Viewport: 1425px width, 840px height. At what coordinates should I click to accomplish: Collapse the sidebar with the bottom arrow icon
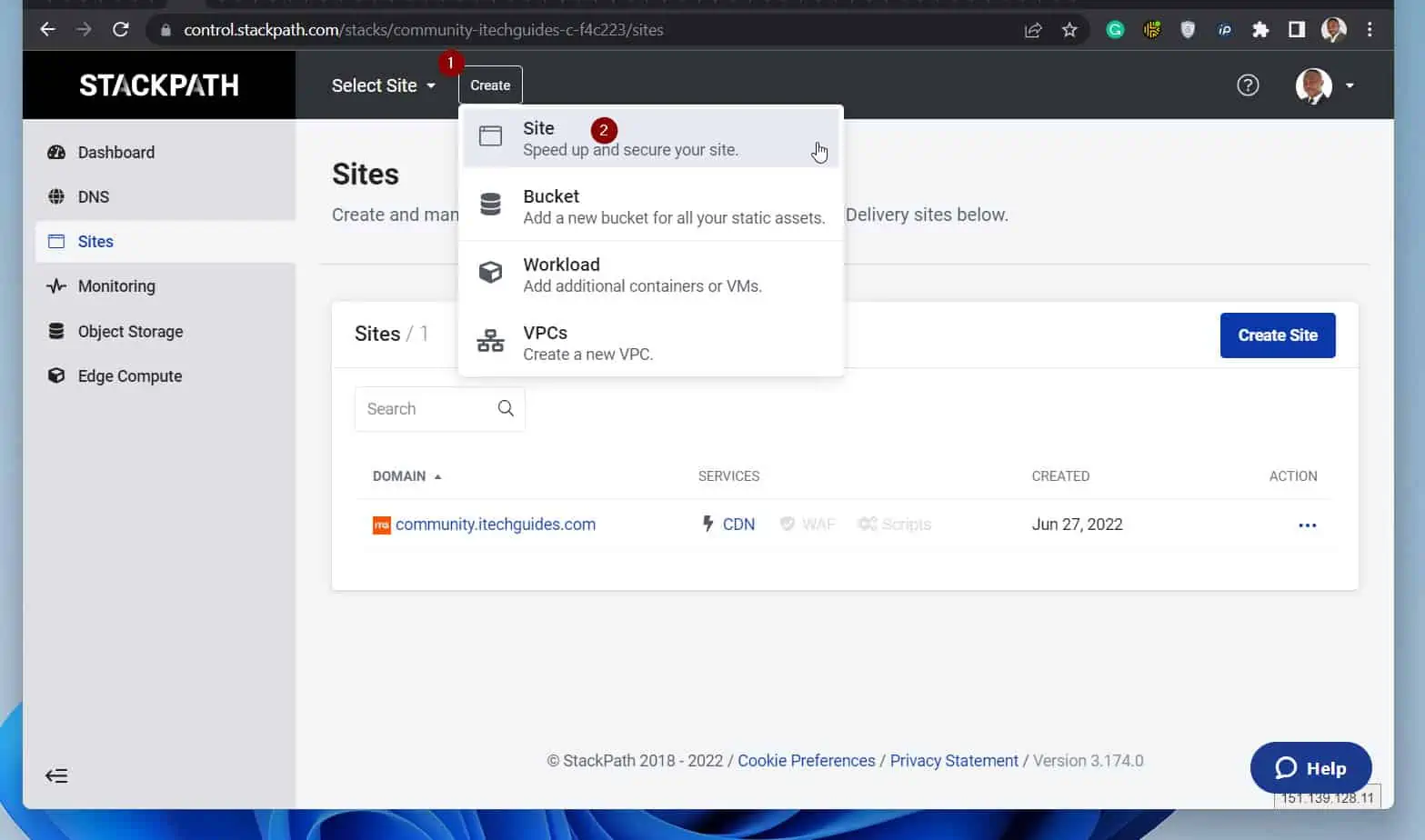(x=56, y=775)
